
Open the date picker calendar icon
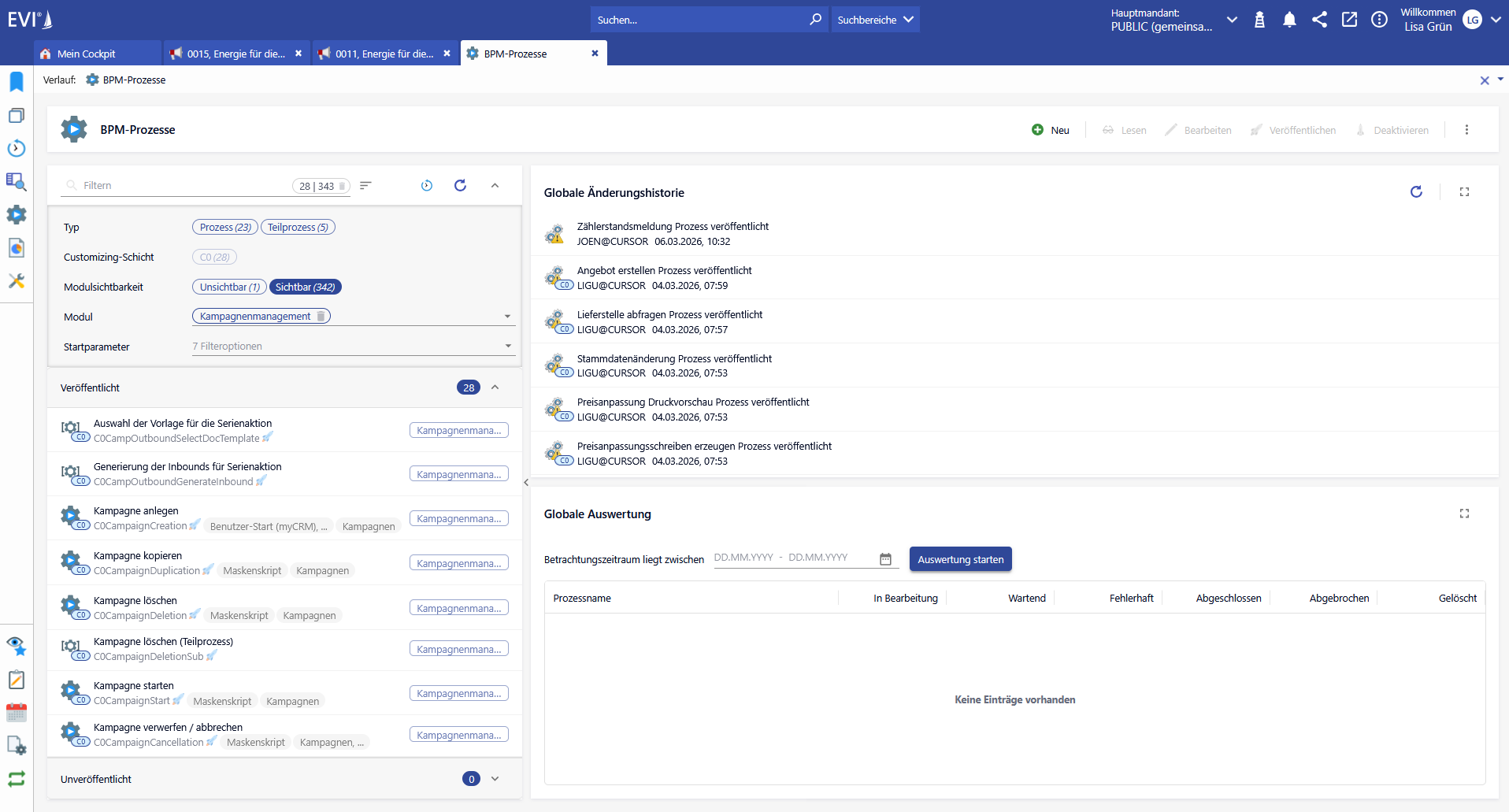[885, 559]
